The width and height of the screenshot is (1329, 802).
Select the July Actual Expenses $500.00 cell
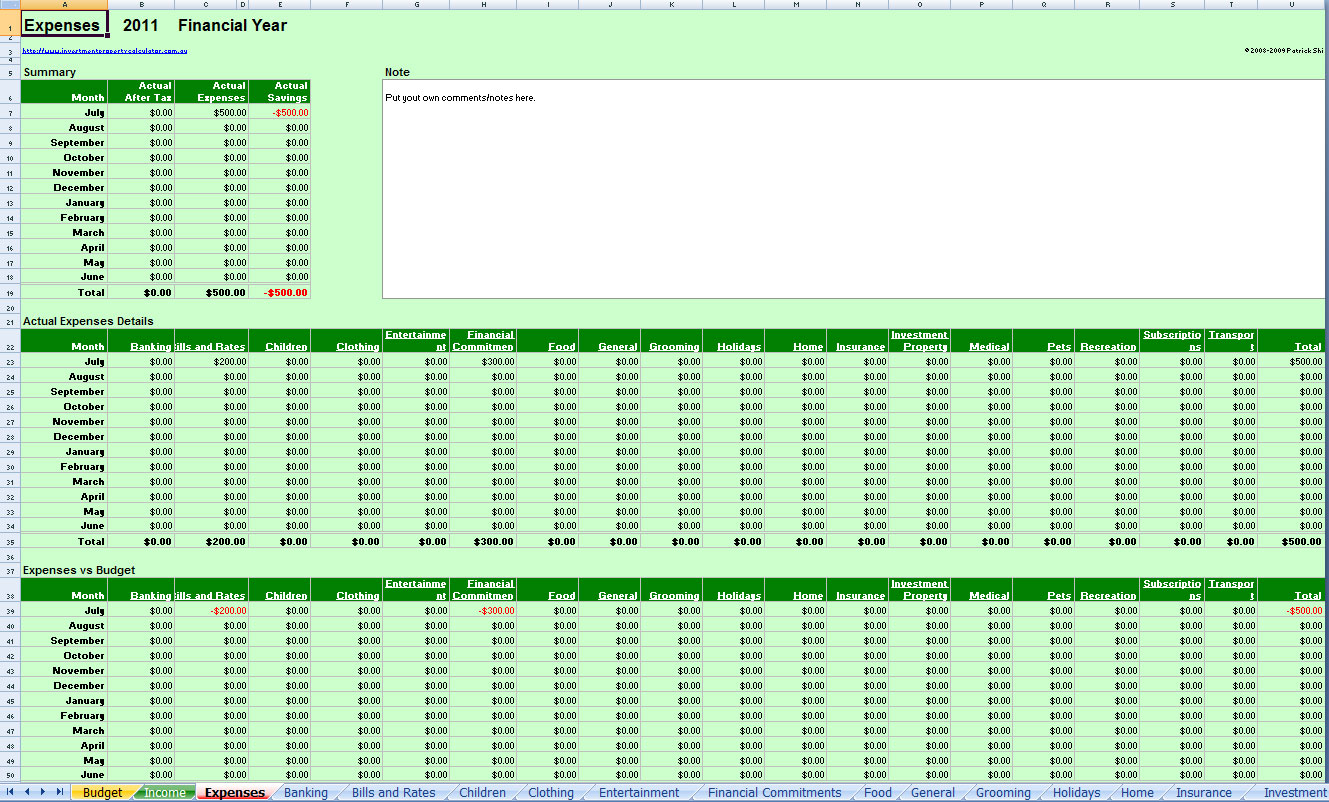(212, 113)
